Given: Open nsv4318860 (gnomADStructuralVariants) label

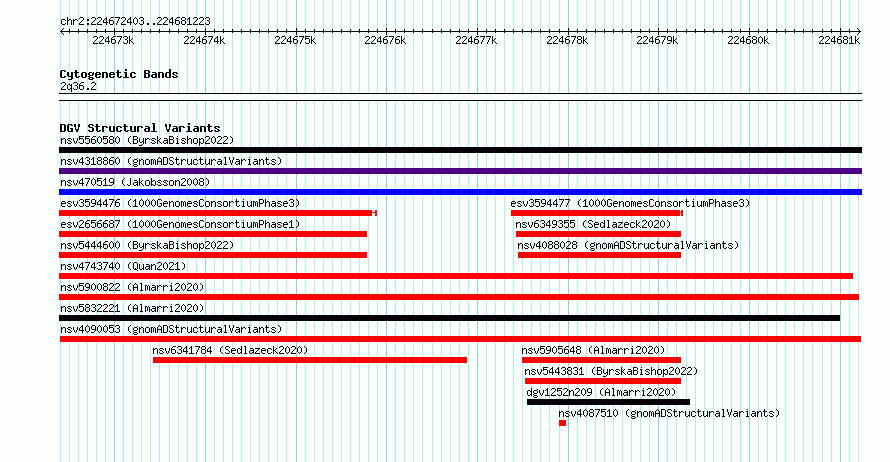Looking at the screenshot, I should tap(171, 161).
